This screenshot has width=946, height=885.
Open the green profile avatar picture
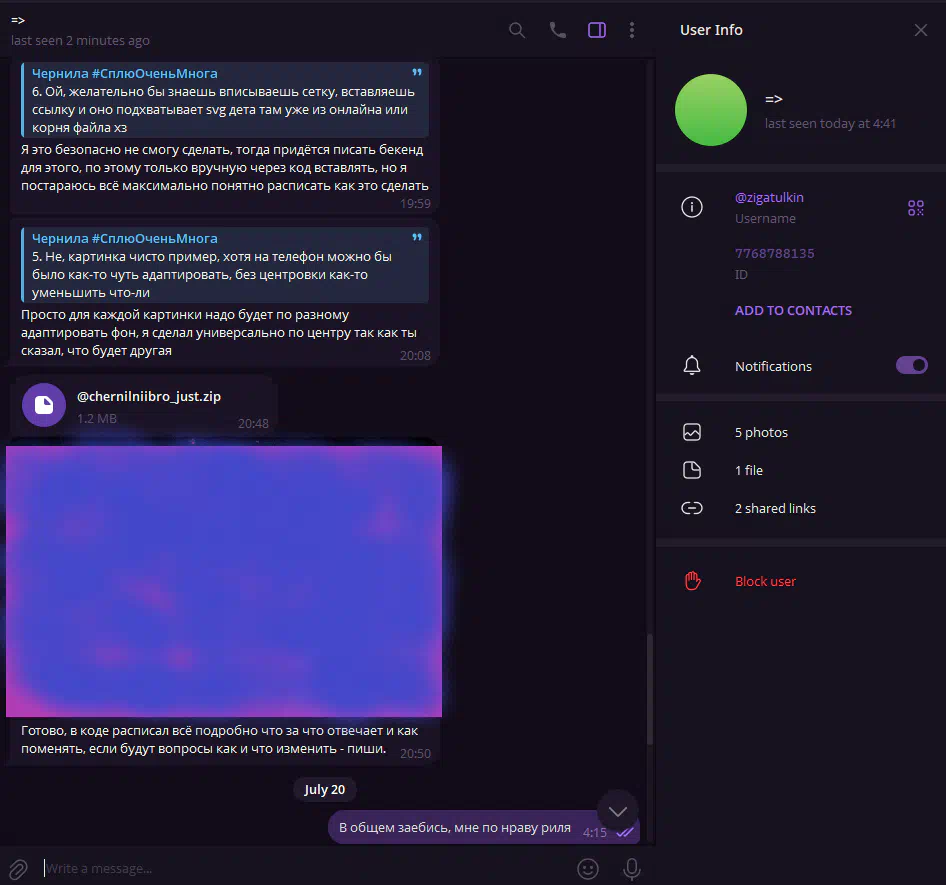coord(711,110)
